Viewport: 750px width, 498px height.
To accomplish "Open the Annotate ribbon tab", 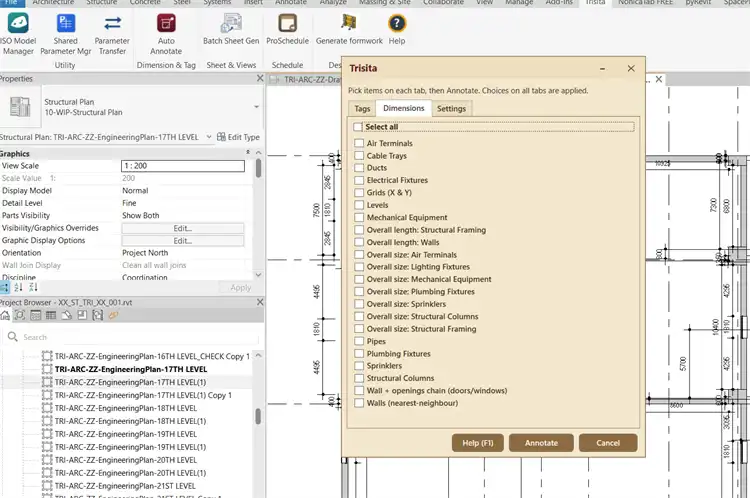I will [x=291, y=2].
